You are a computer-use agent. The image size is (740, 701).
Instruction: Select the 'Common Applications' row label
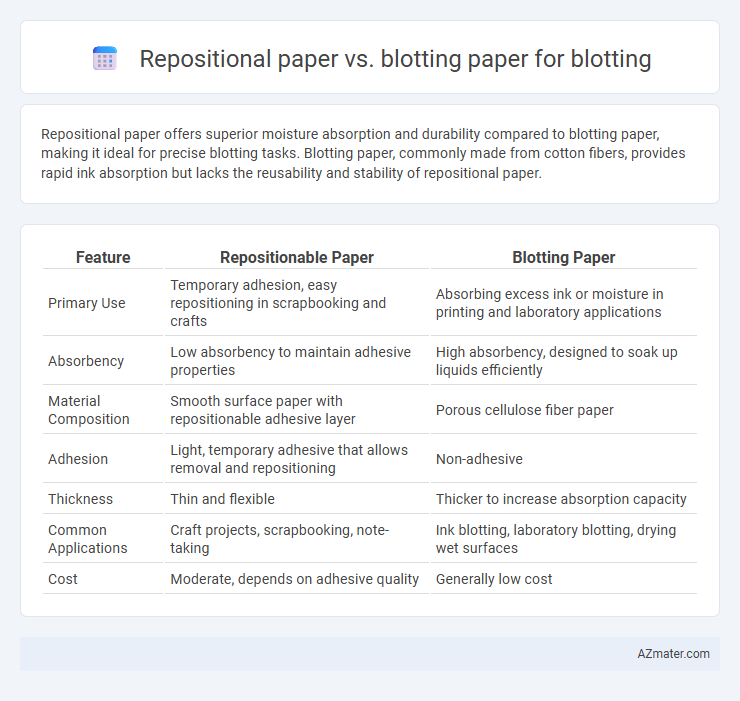88,539
